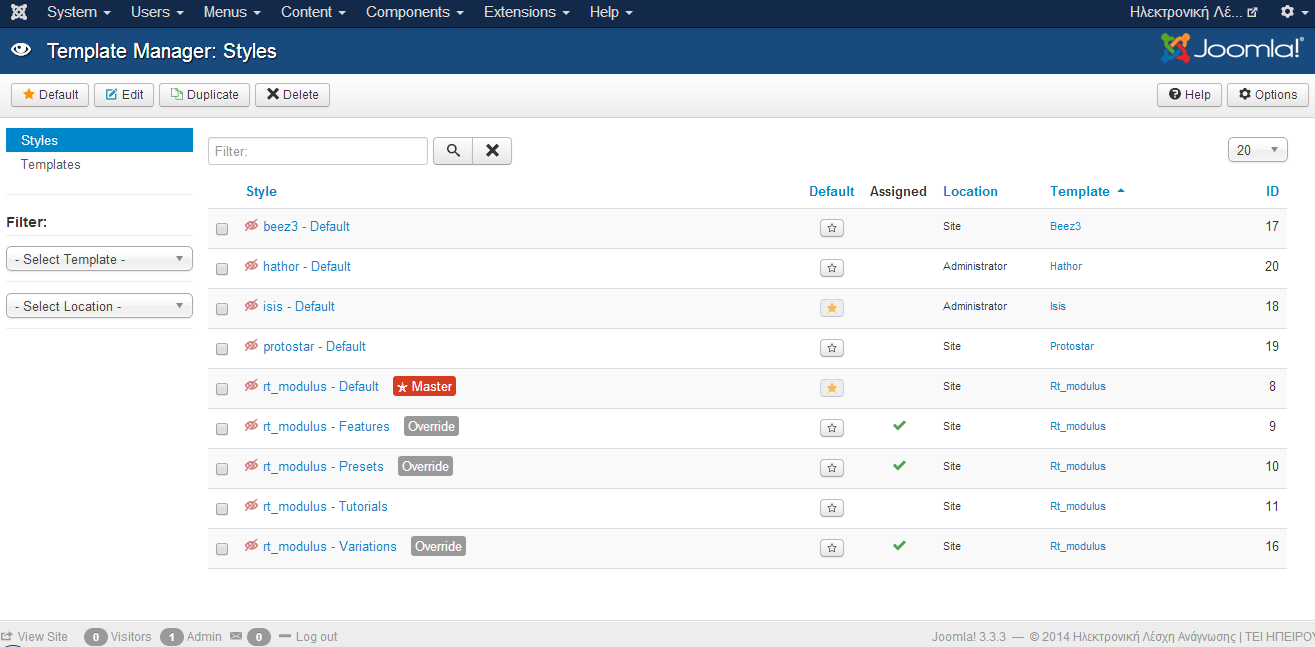Click the default star for rt_modulus - Default
This screenshot has width=1315, height=647.
coord(832,388)
